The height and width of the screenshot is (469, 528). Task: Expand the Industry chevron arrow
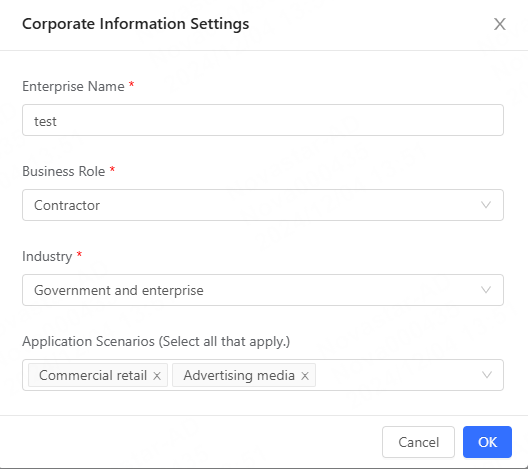(486, 290)
